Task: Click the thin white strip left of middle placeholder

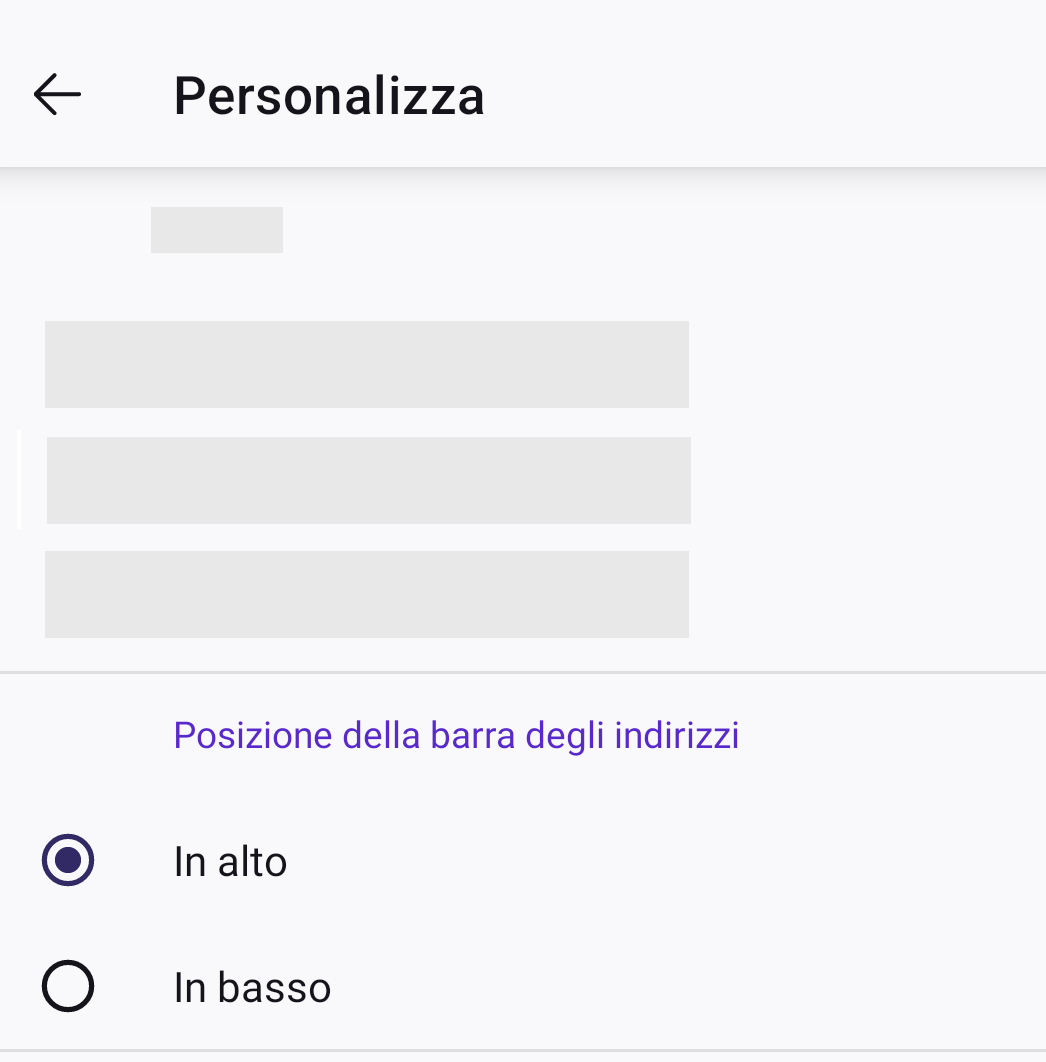Action: click(x=19, y=478)
